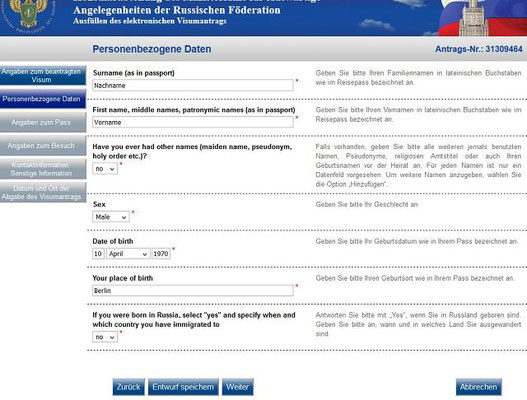This screenshot has width=527, height=400.
Task: Click the birth day field showing 10
Action: [x=98, y=254]
